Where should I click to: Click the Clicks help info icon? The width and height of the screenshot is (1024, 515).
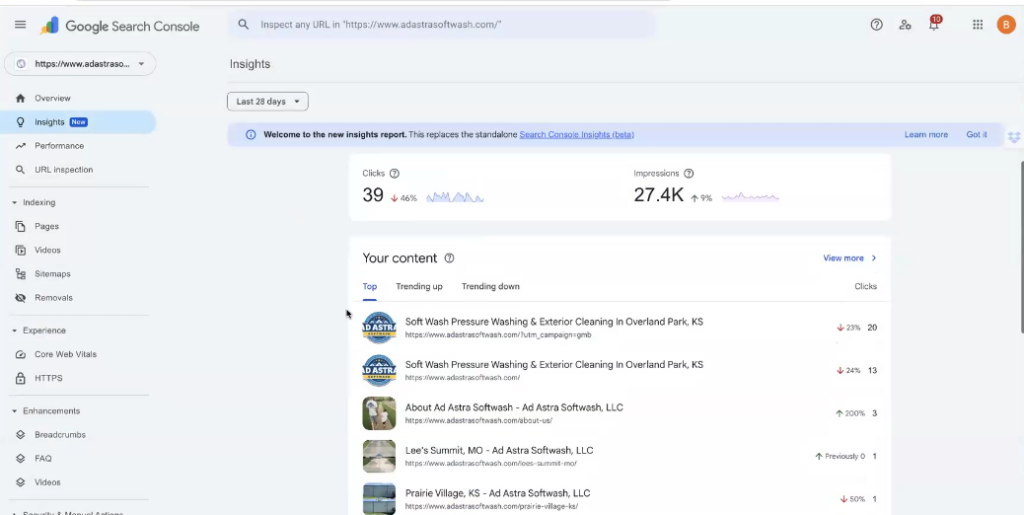[394, 173]
